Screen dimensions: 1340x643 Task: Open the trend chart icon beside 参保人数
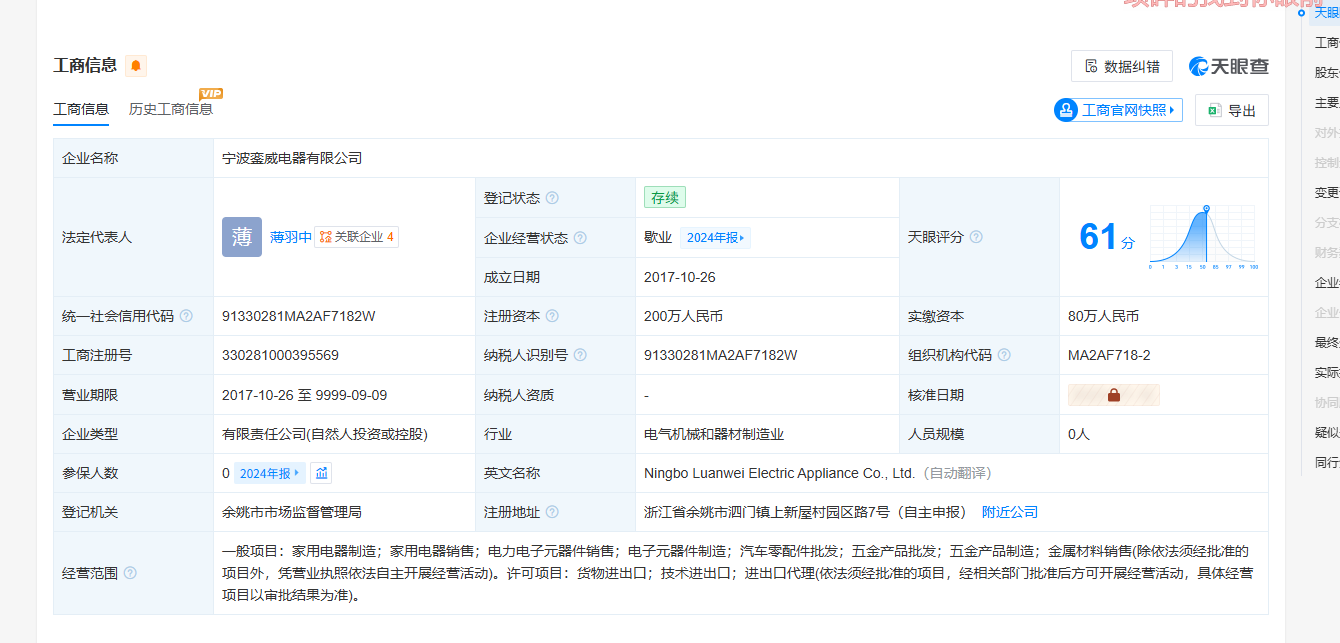coord(321,473)
